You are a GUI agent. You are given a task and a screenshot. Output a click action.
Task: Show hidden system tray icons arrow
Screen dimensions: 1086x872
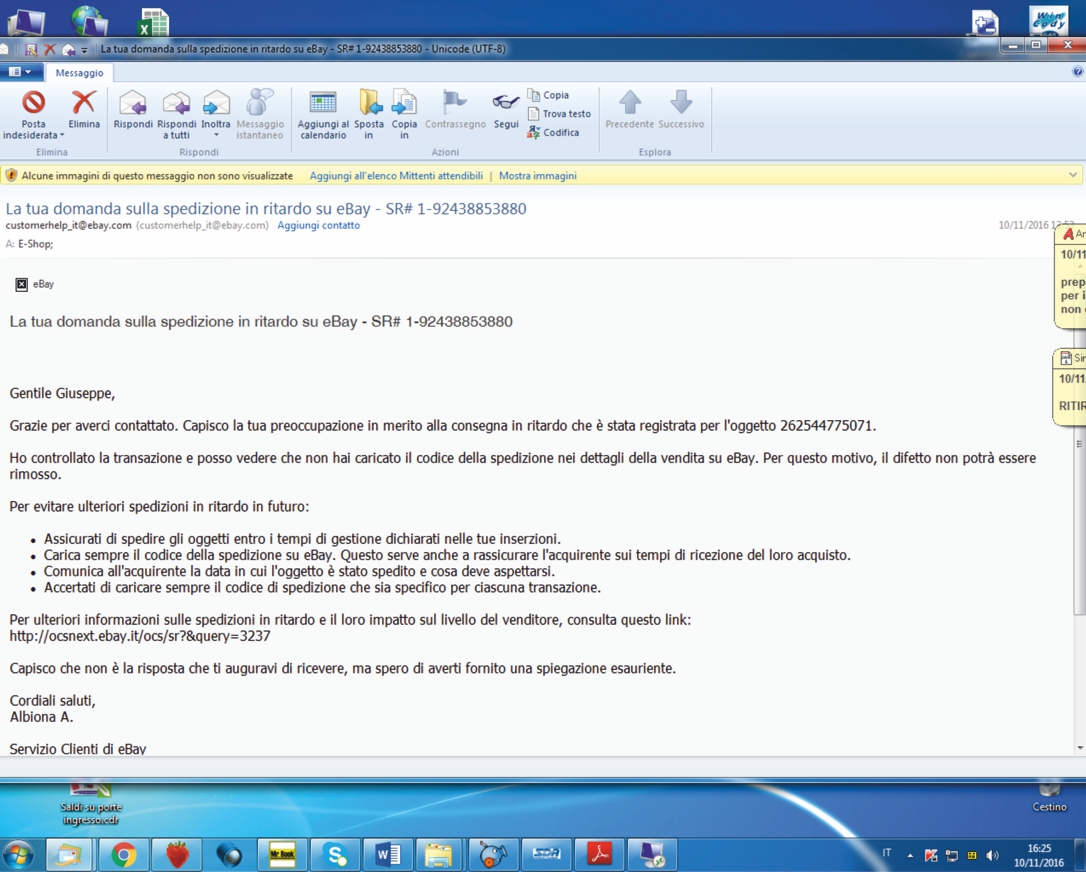(910, 856)
